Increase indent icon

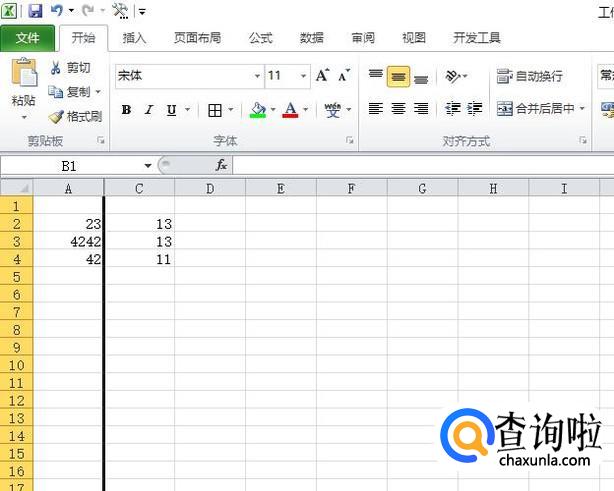click(x=475, y=108)
